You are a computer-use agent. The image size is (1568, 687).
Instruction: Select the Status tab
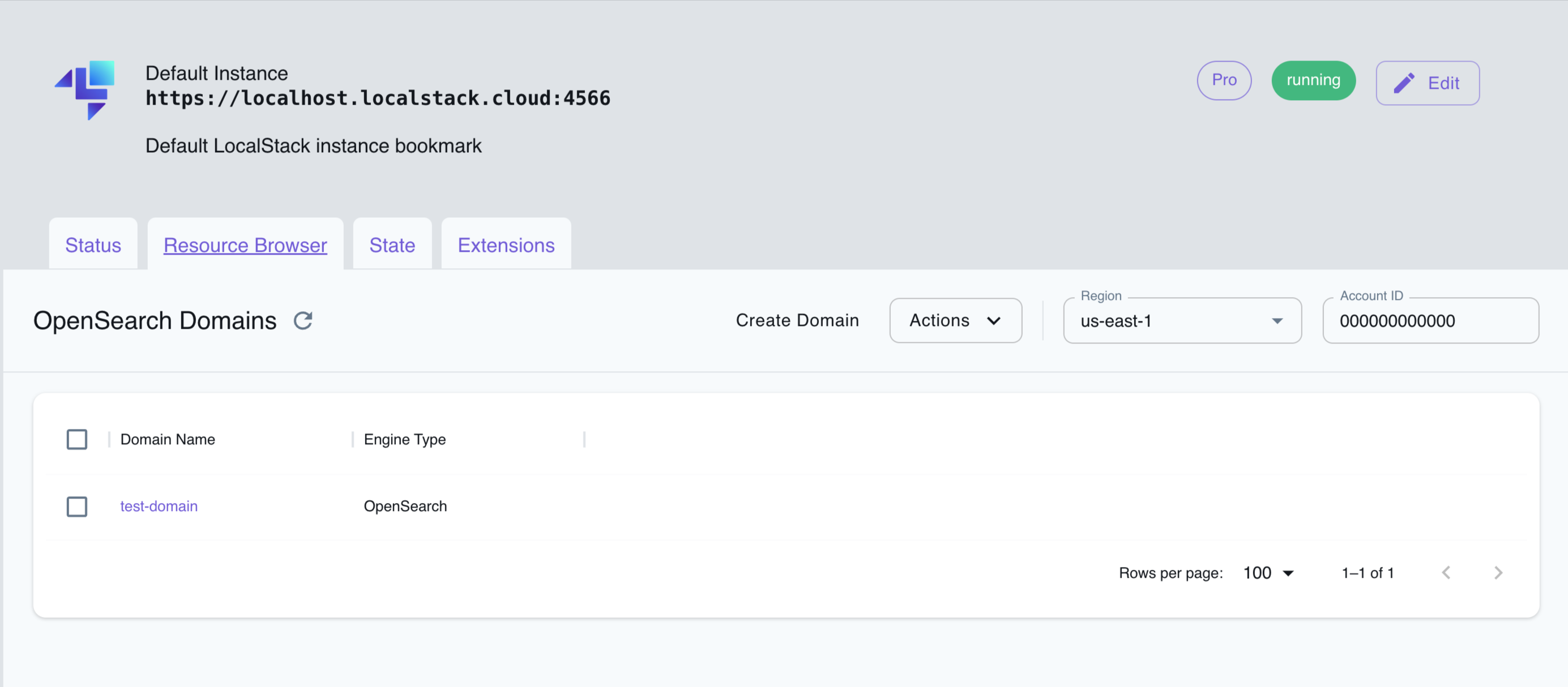pos(92,244)
